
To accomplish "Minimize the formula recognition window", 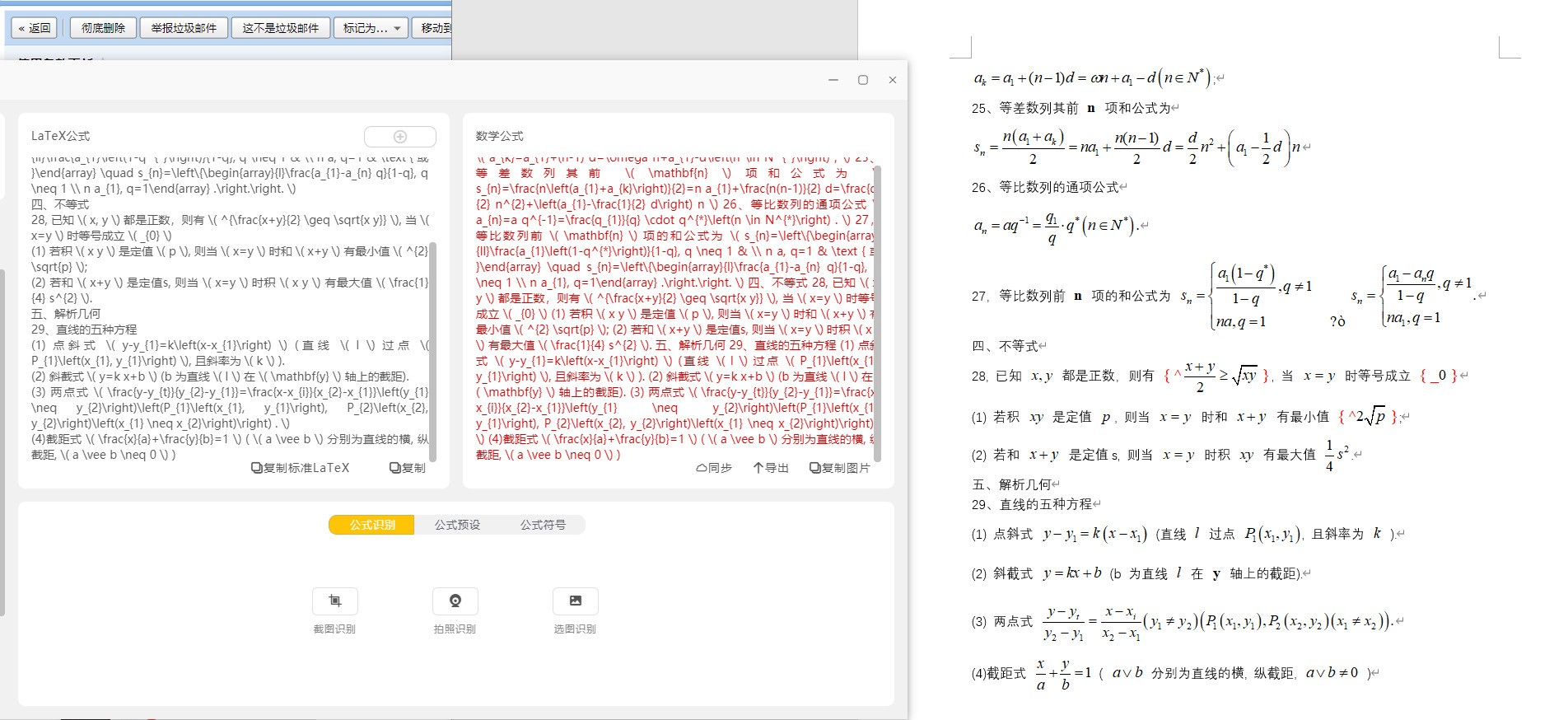I will [833, 80].
